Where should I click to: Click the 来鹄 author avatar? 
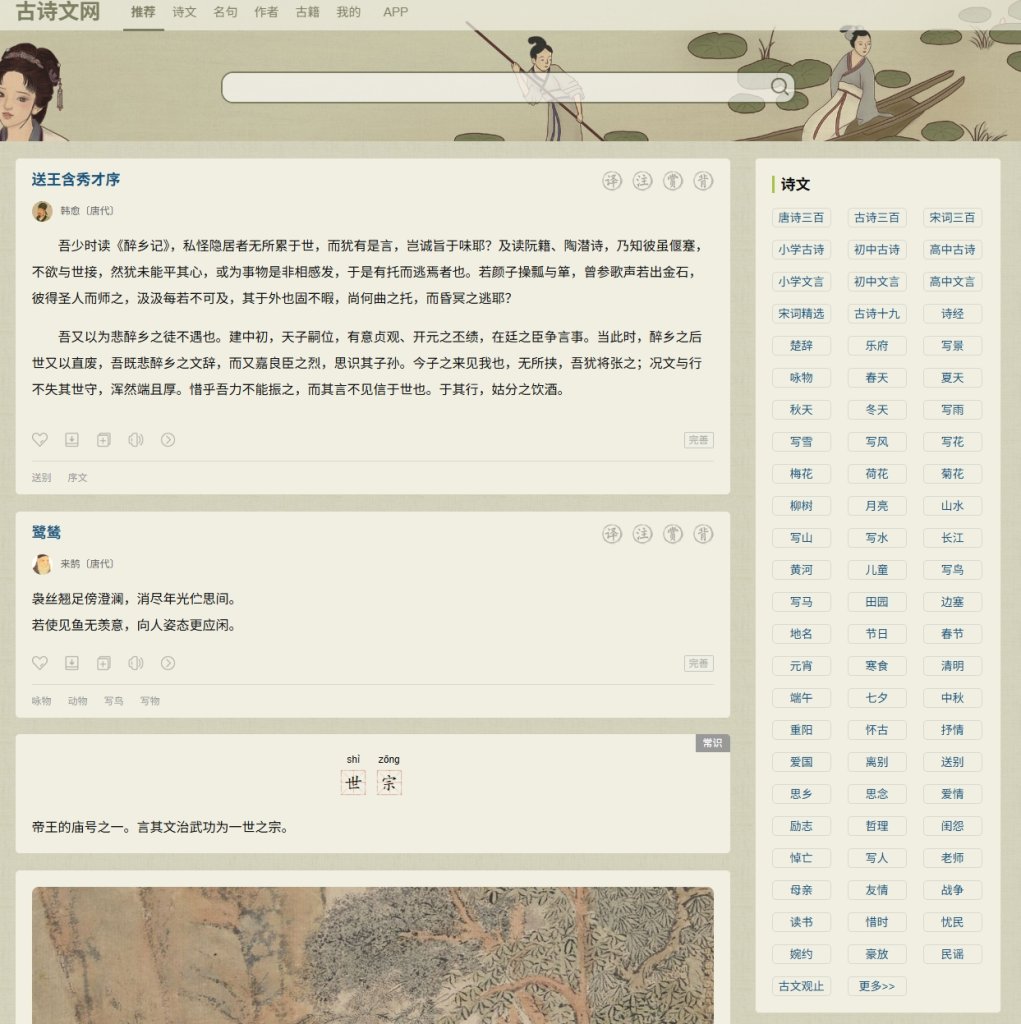[42, 564]
